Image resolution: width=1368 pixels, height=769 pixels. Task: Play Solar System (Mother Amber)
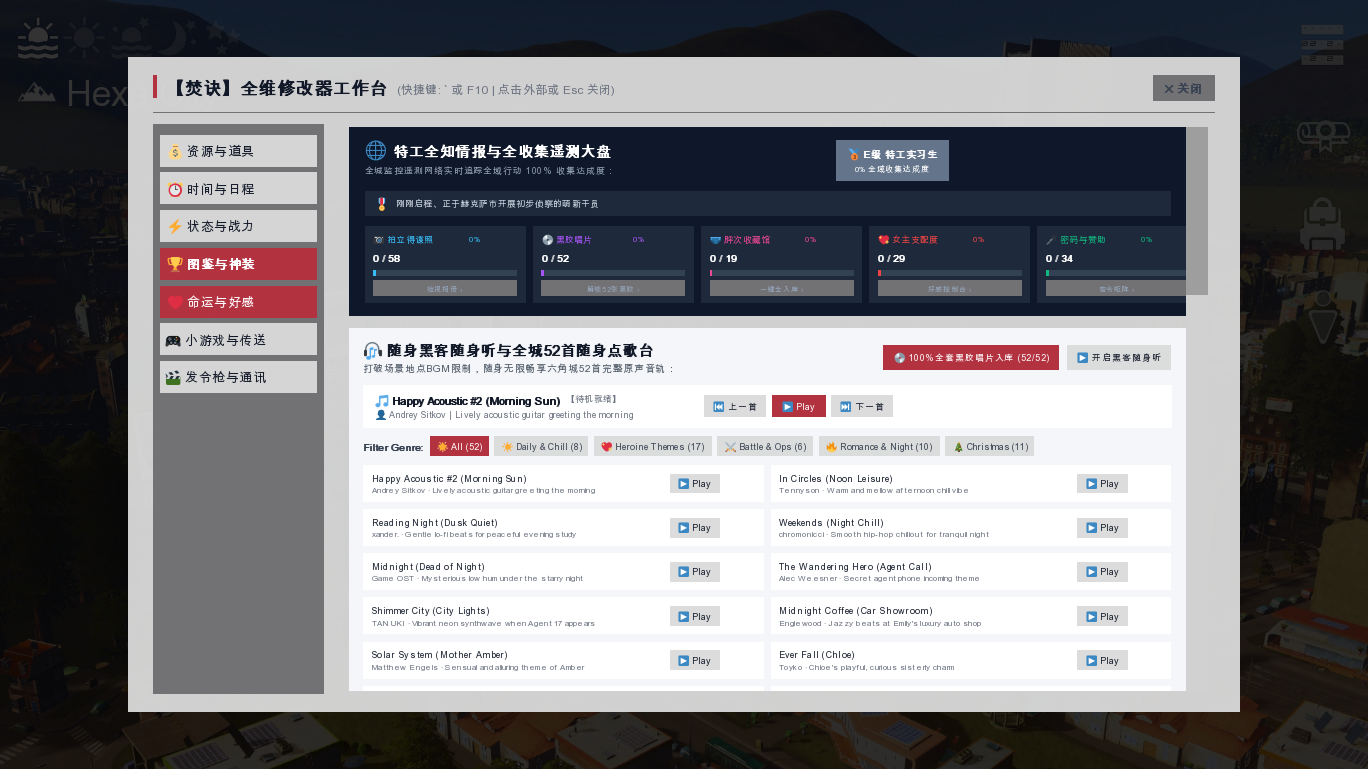[x=695, y=661]
